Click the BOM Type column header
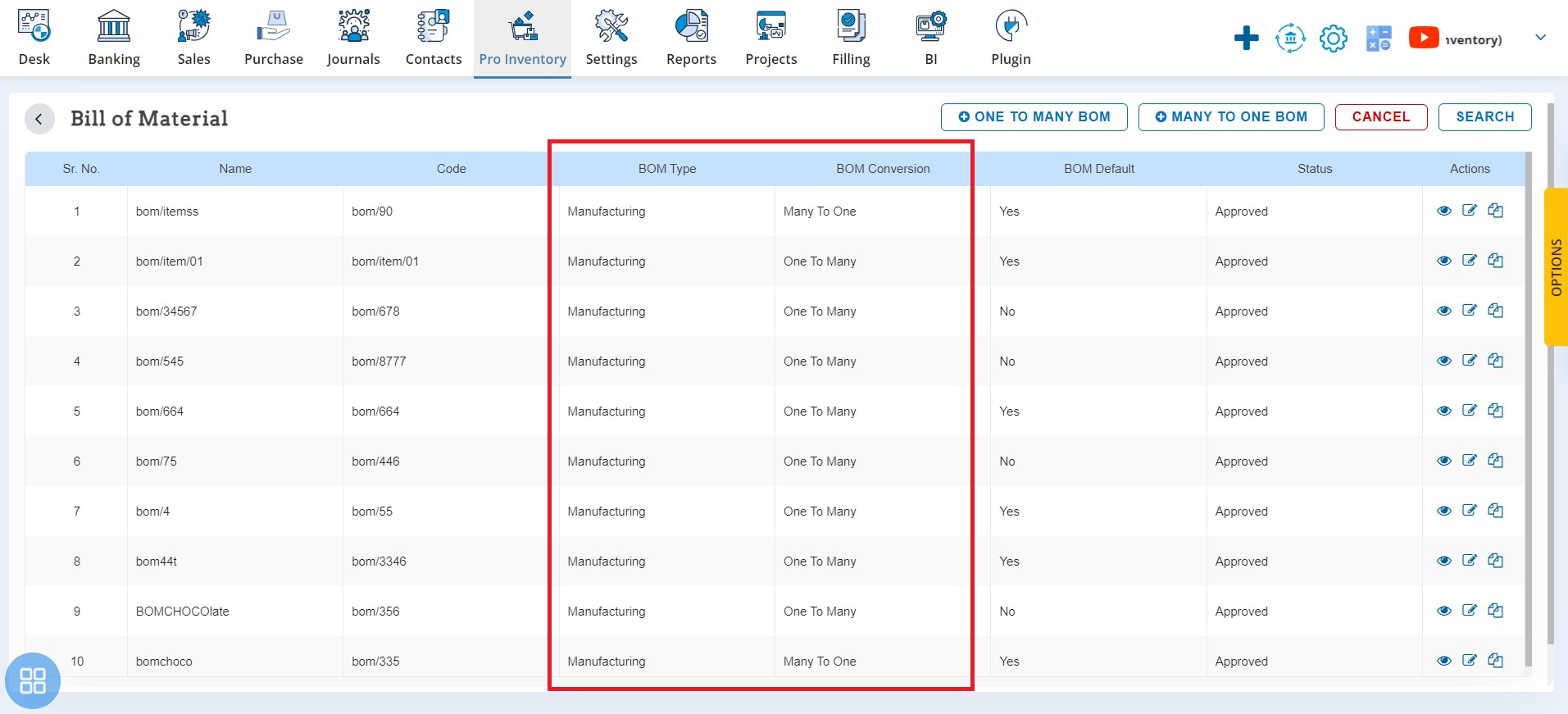1568x714 pixels. (x=667, y=169)
